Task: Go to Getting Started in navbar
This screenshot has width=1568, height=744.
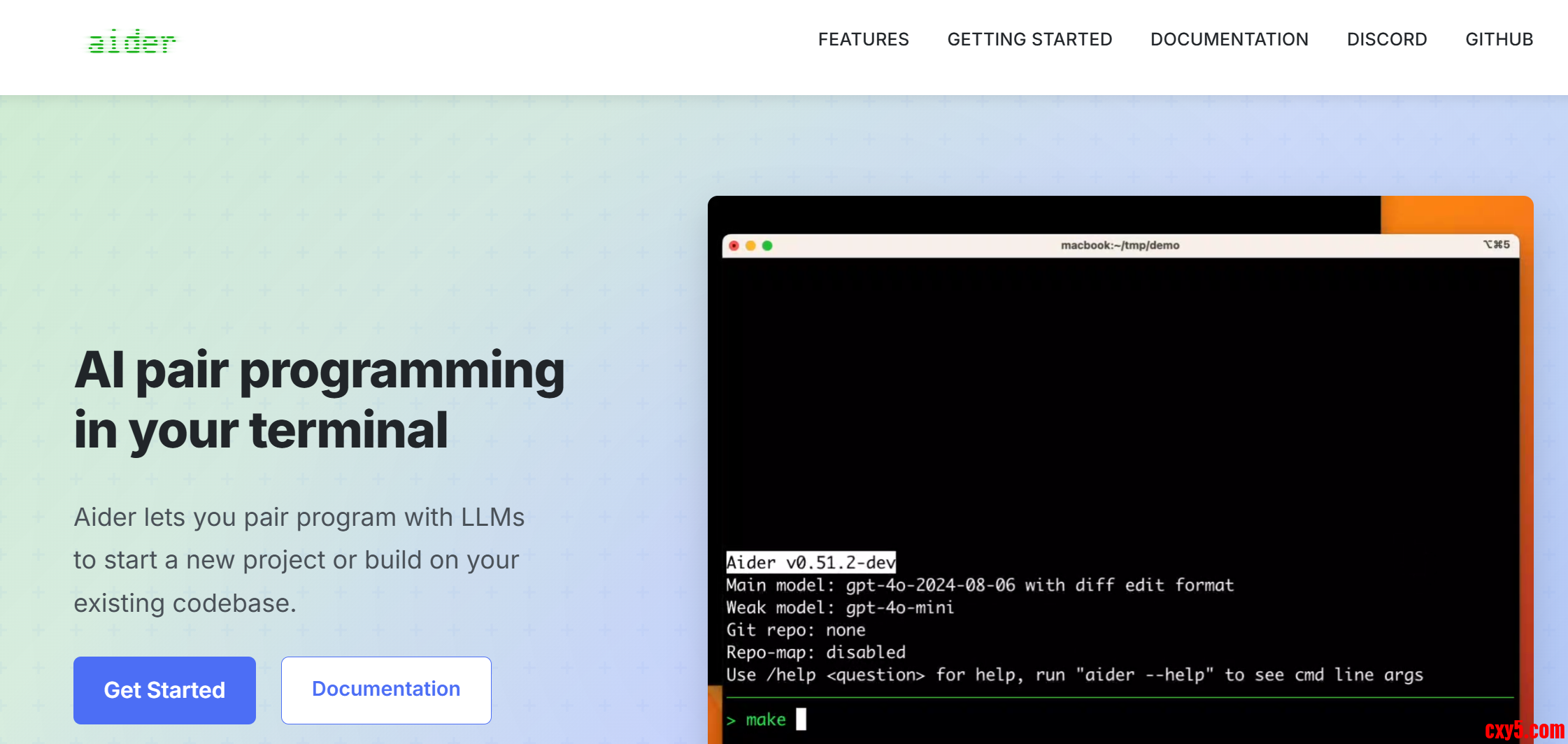Action: click(1029, 39)
